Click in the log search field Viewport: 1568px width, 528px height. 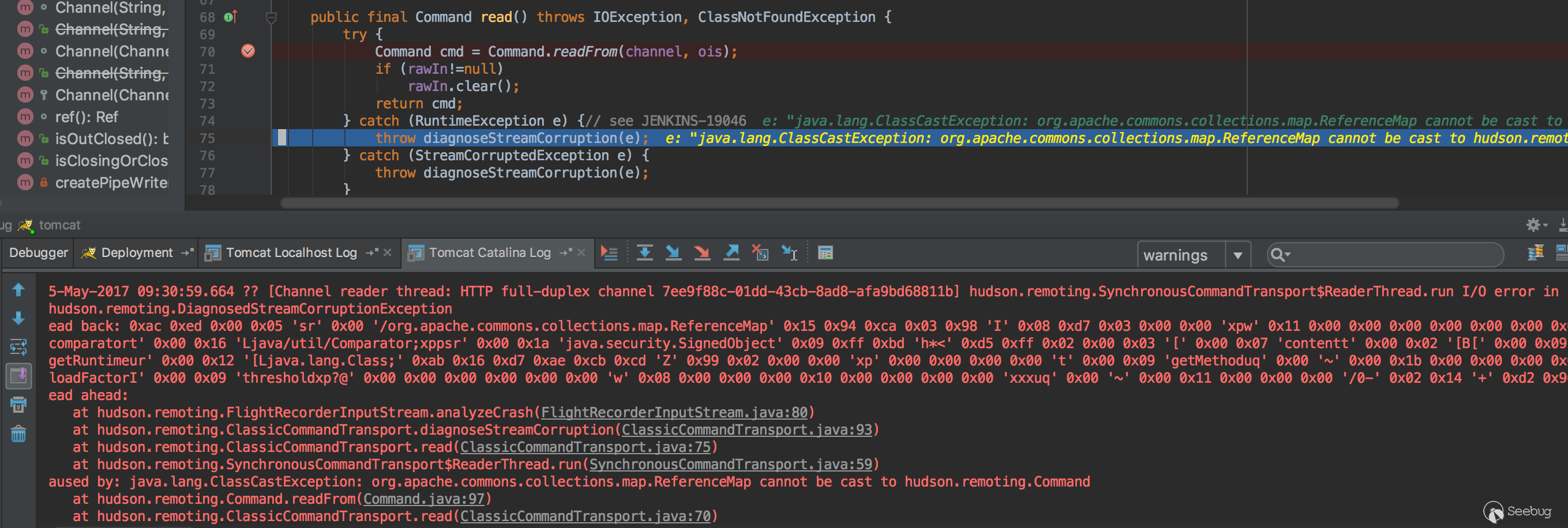pyautogui.click(x=1394, y=255)
